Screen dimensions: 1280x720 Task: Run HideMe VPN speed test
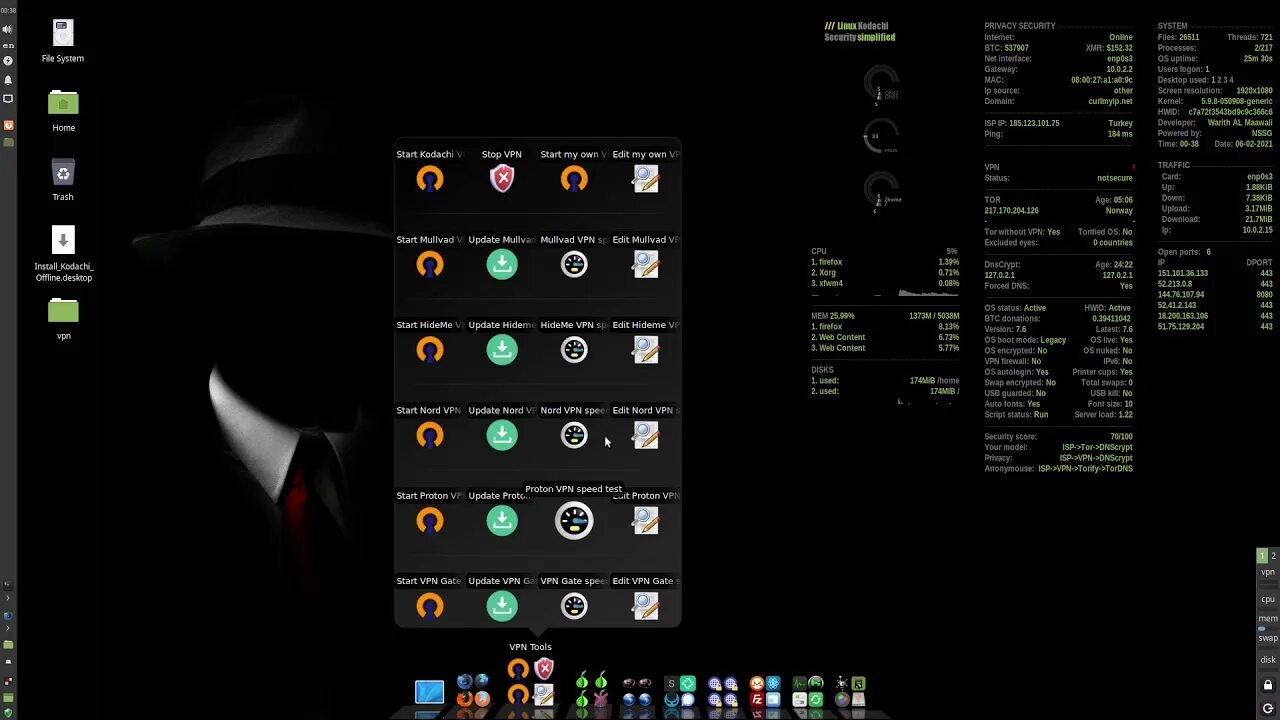[574, 350]
